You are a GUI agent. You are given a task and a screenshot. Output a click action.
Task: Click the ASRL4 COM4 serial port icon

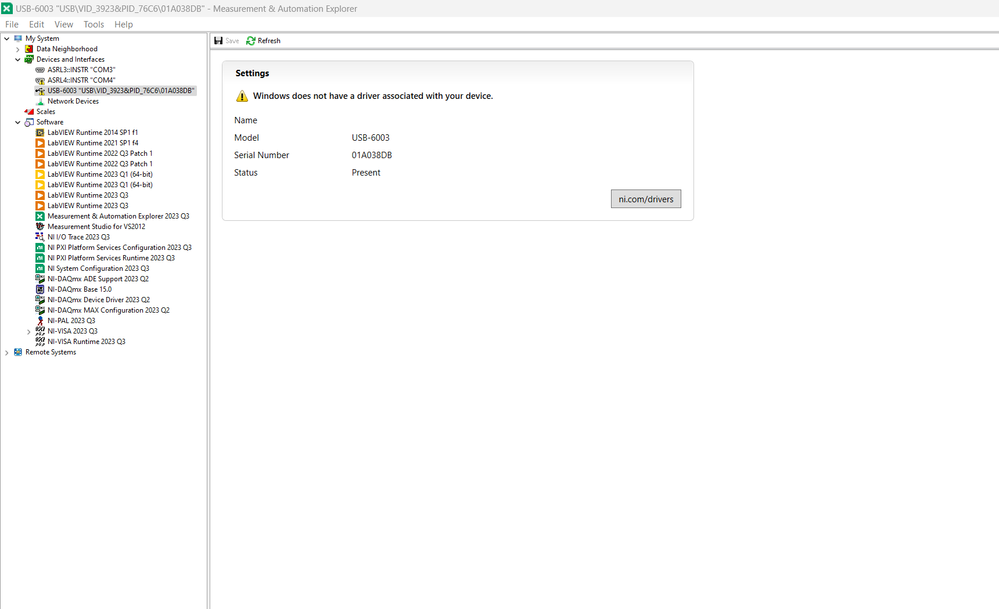[x=40, y=80]
